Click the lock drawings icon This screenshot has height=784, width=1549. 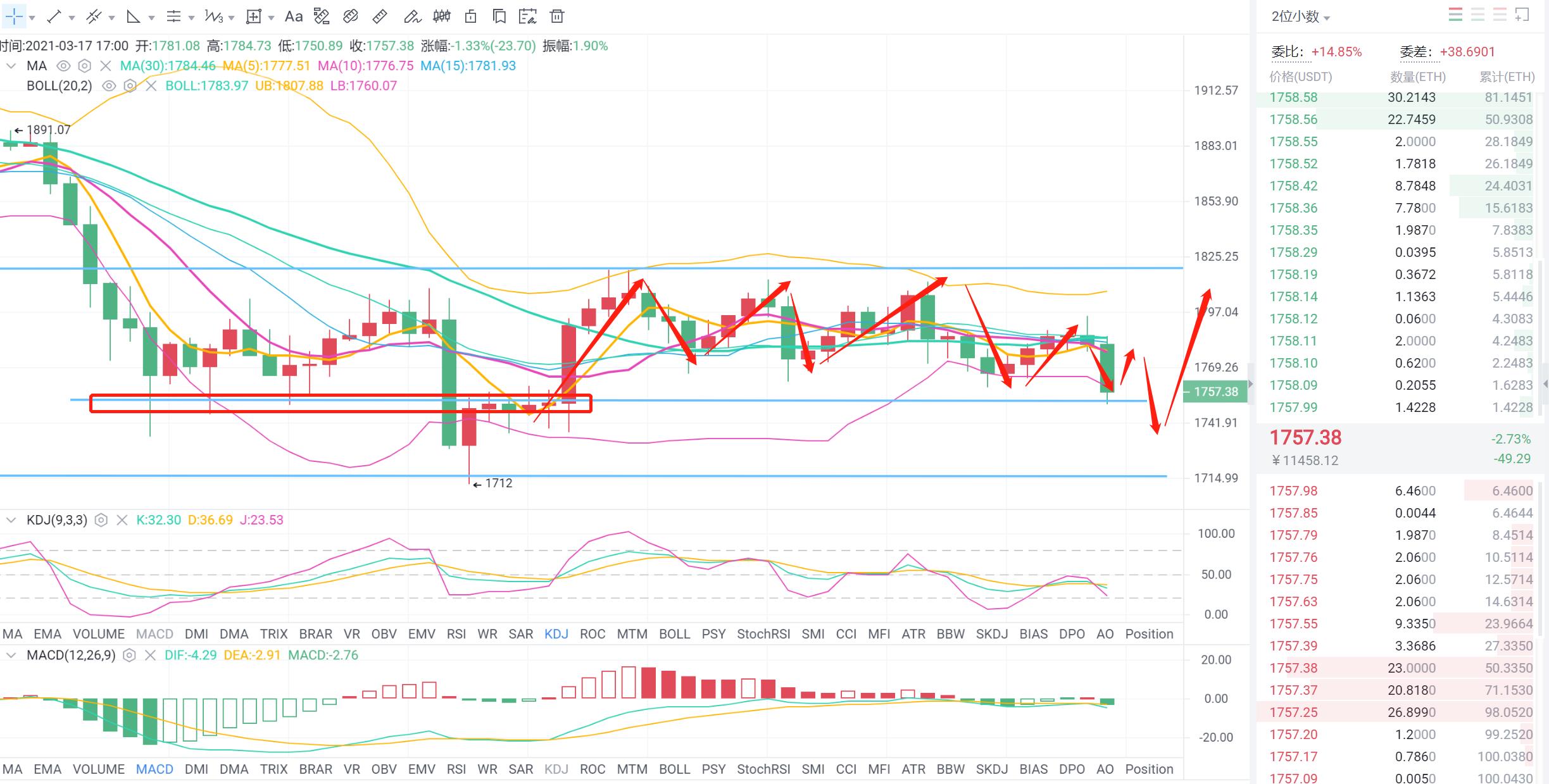pos(470,16)
